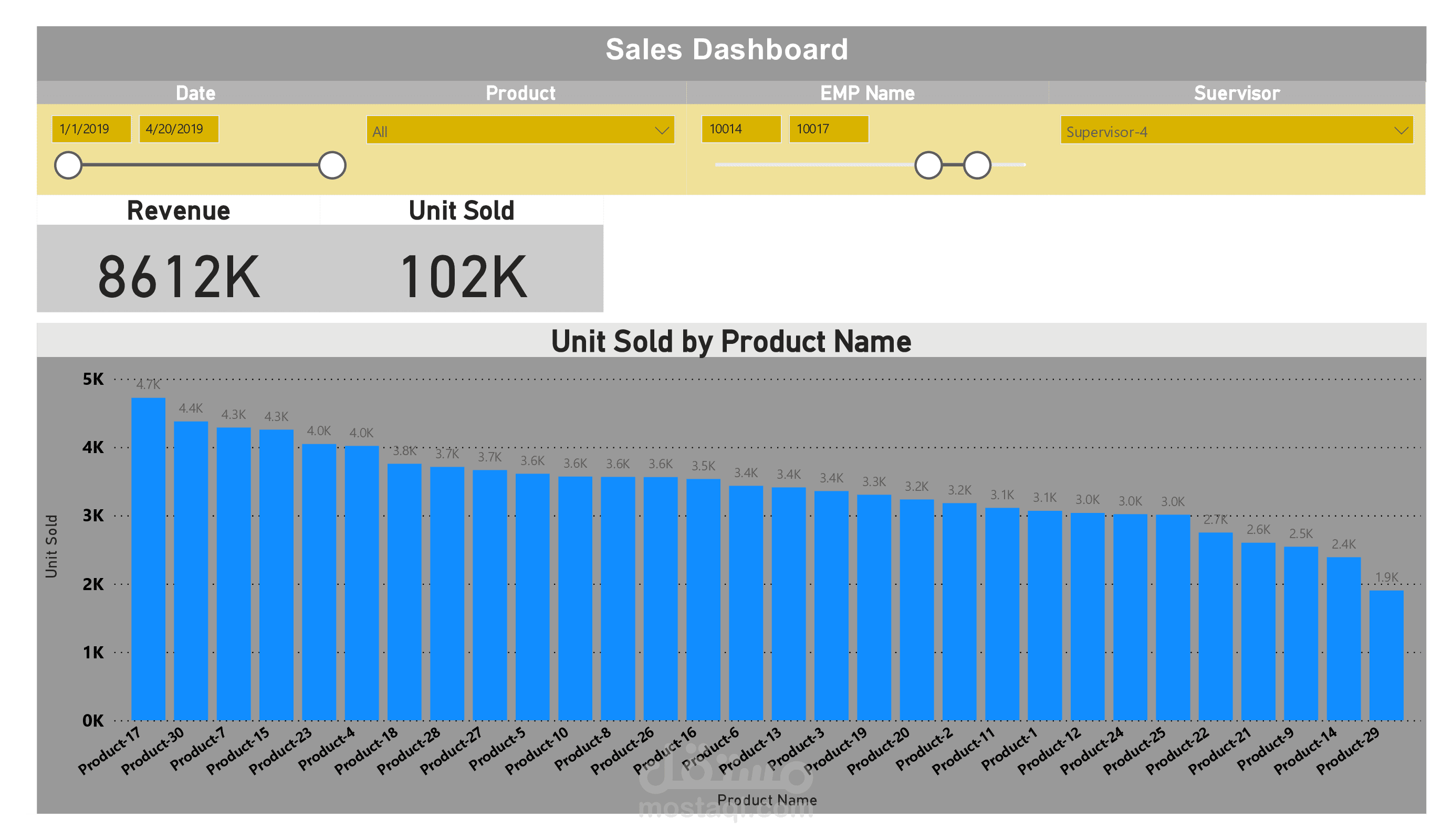This screenshot has height=840, width=1453.
Task: Select the Product-19 bar
Action: pos(873,607)
